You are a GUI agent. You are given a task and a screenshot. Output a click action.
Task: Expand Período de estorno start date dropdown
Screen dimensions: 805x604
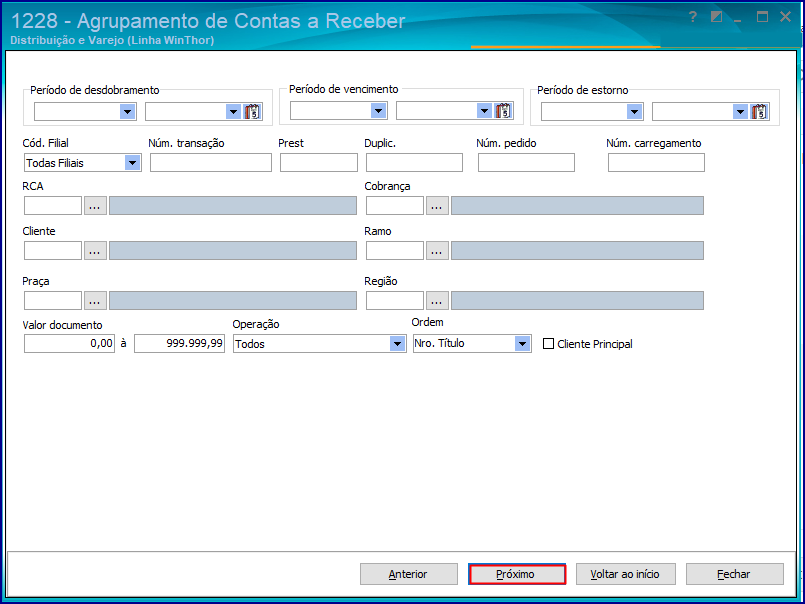(635, 111)
